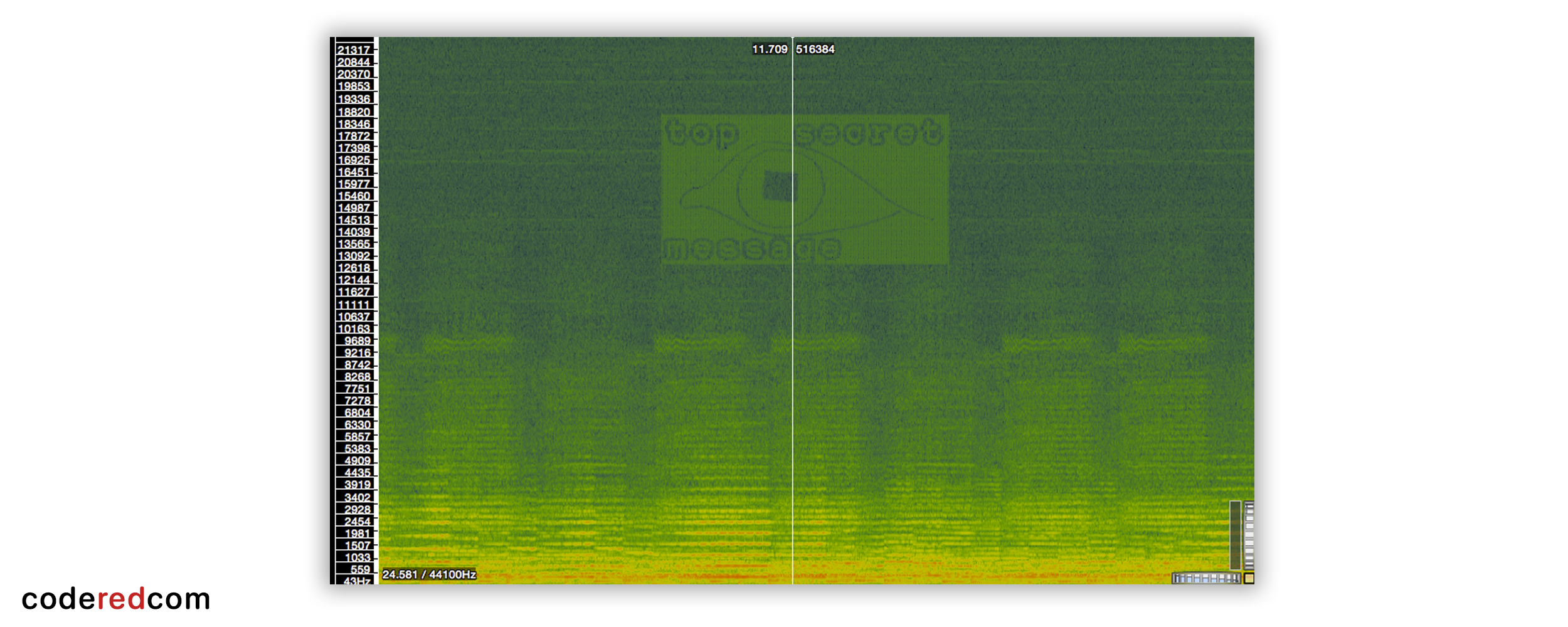Click the 15460 frequency scale label

[354, 196]
